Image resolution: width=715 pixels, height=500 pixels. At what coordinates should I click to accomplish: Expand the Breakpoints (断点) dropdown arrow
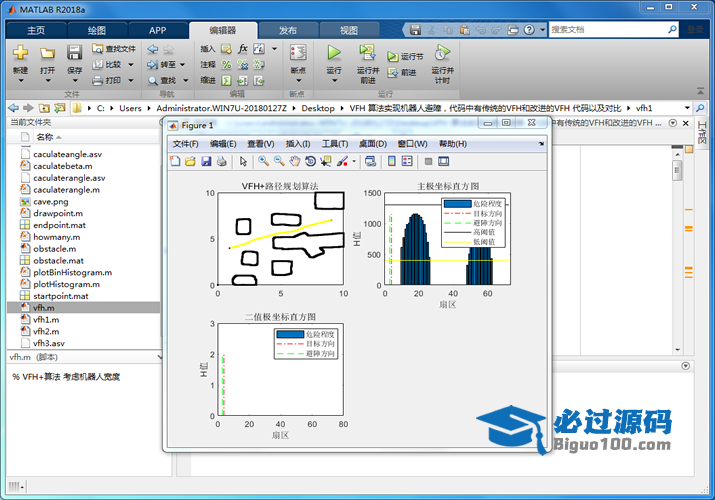point(299,81)
